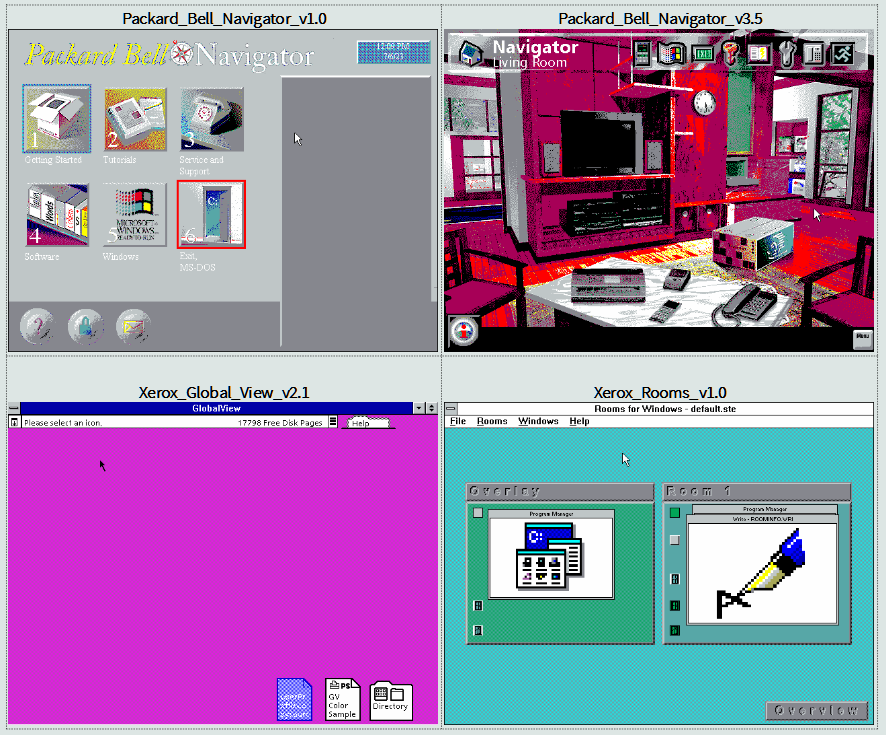Click the round info icon in Living Room
The height and width of the screenshot is (735, 886).
[464, 330]
